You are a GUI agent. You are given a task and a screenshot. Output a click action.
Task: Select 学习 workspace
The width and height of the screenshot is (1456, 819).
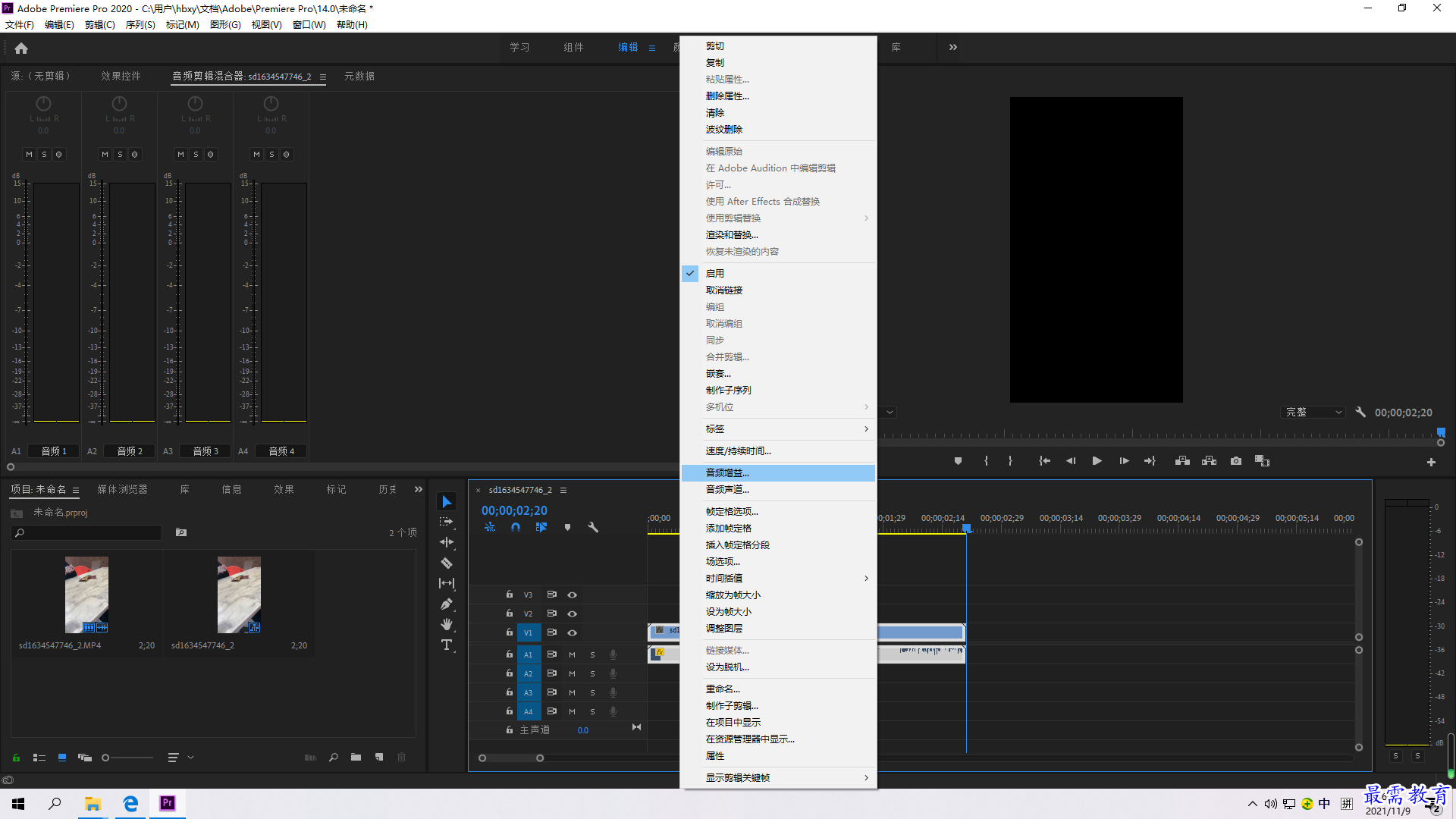[519, 47]
